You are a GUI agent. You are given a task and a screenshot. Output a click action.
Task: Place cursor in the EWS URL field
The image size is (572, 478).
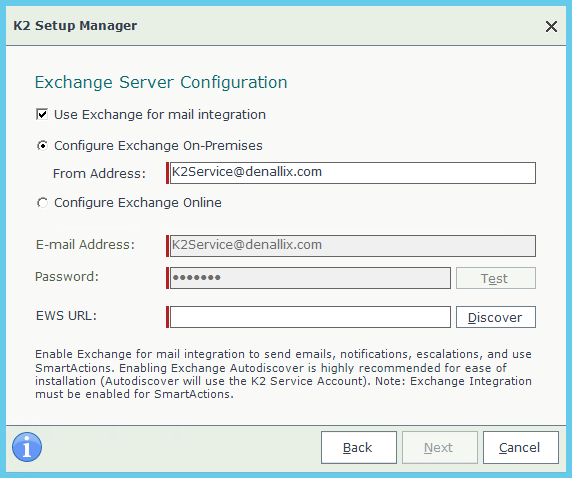point(310,317)
